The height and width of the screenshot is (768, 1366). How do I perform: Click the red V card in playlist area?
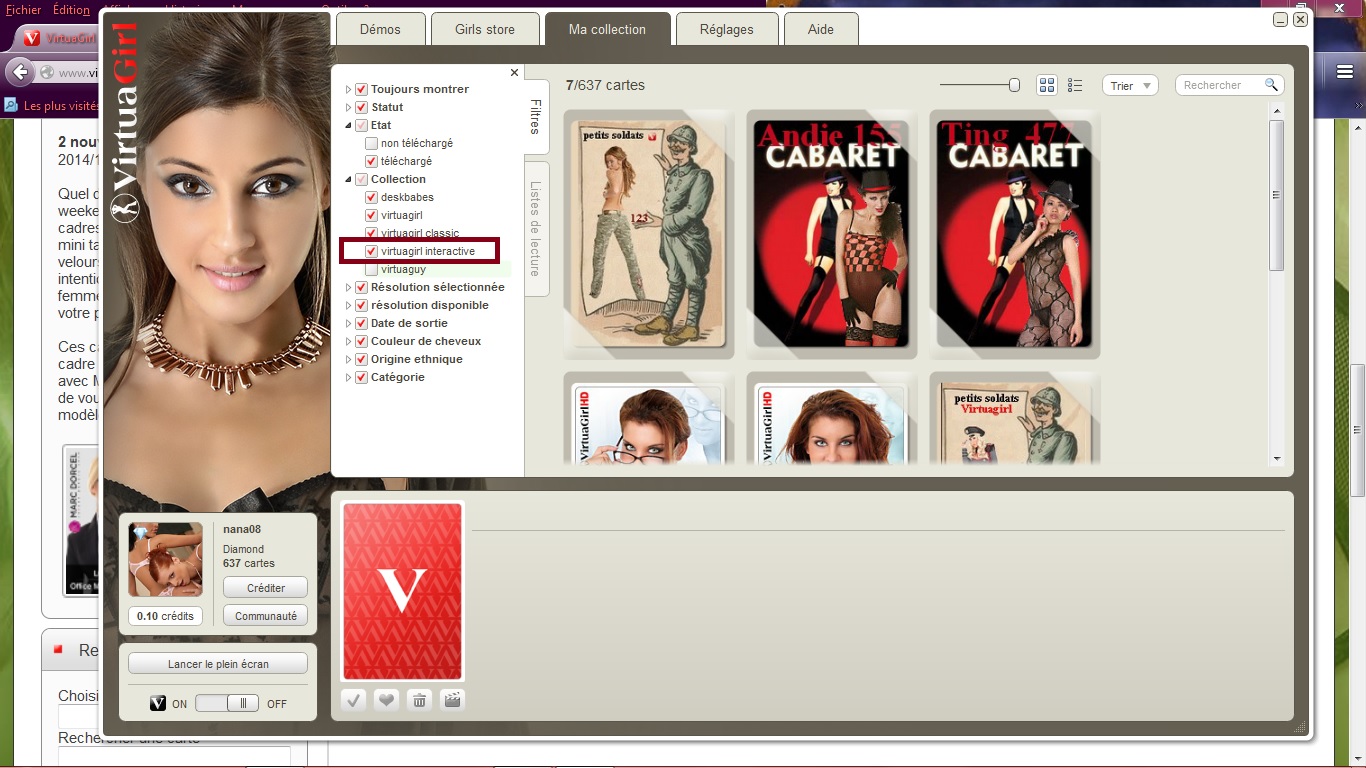pyautogui.click(x=402, y=591)
